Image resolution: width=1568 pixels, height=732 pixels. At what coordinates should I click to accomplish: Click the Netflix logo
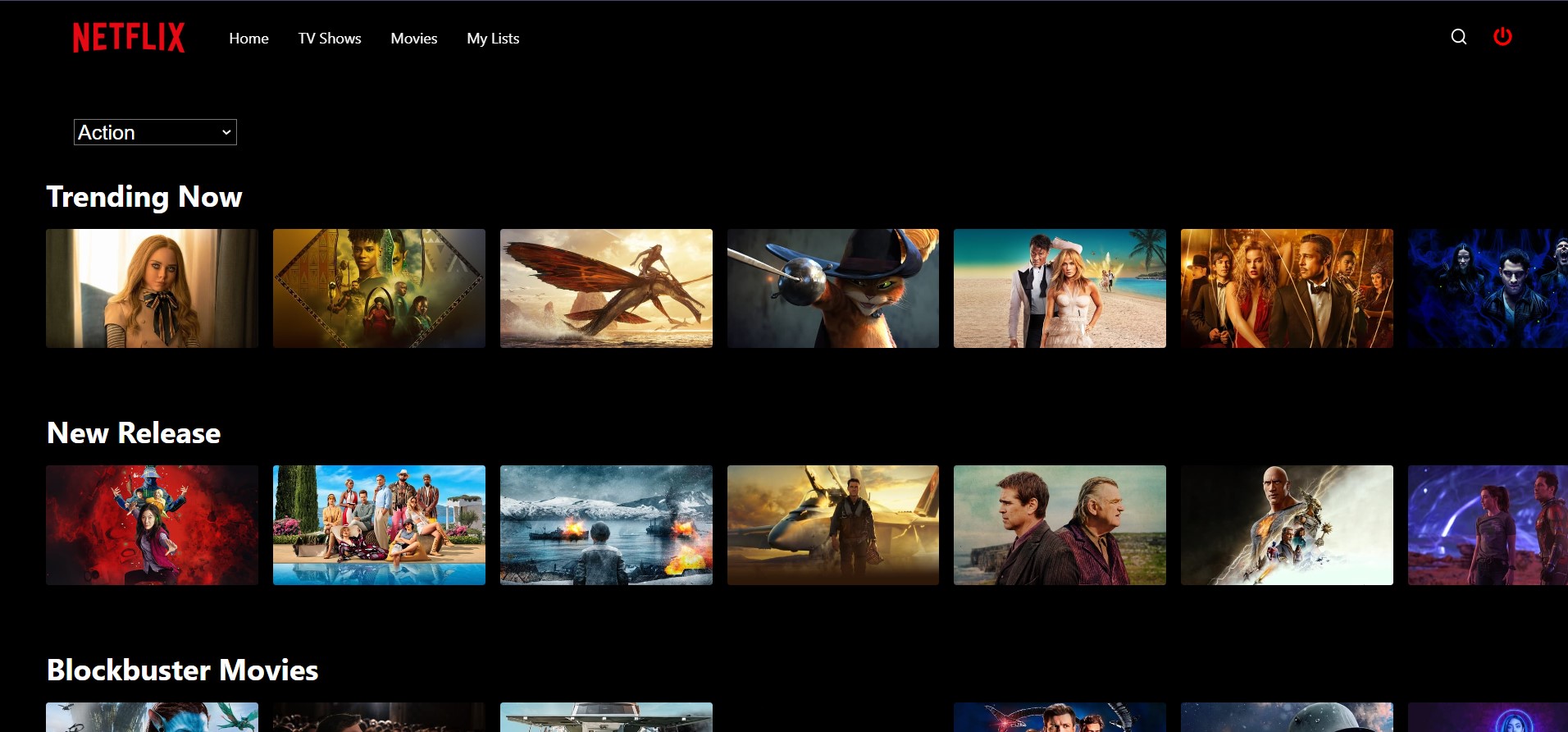[x=129, y=38]
